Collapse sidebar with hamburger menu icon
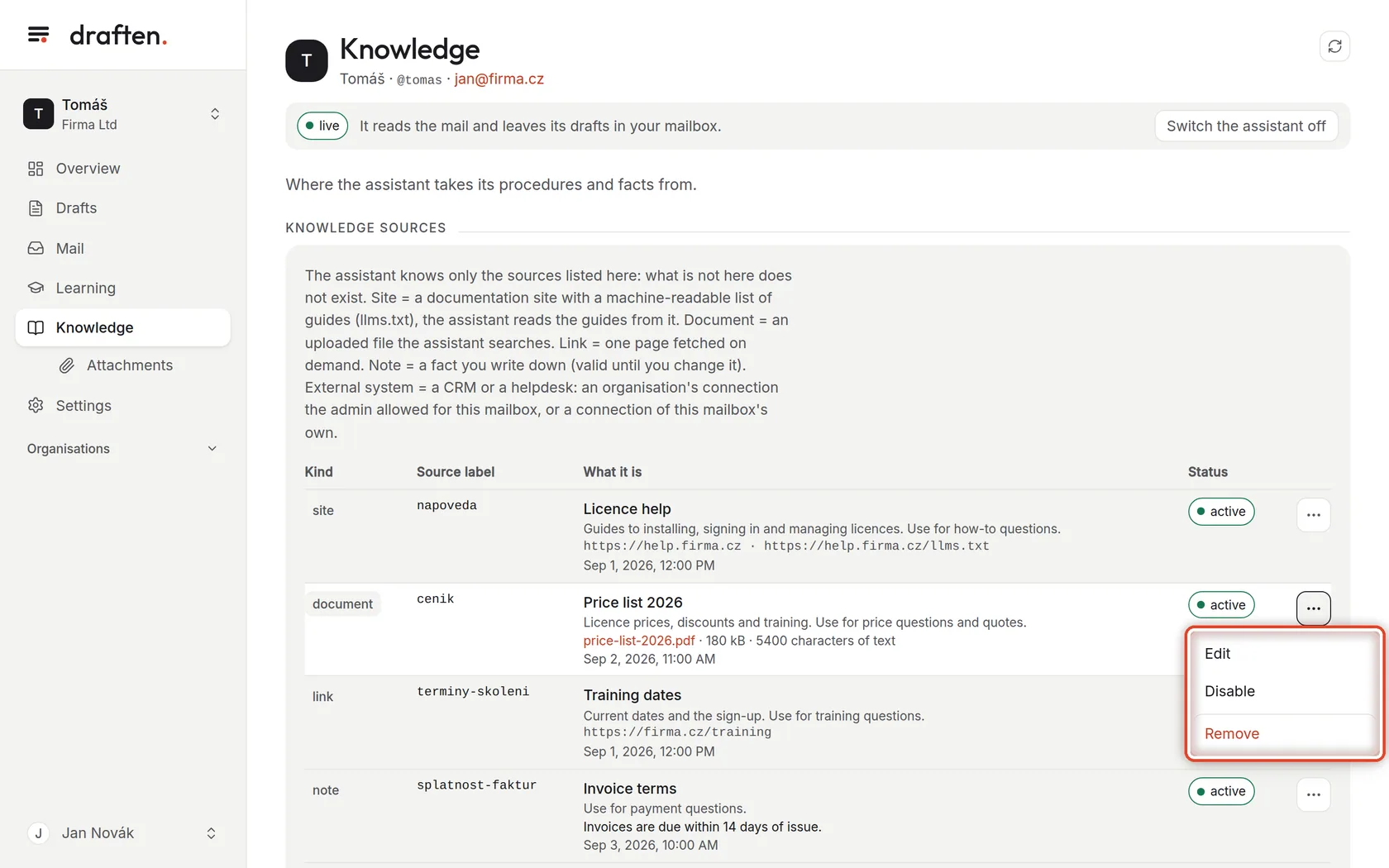This screenshot has height=868, width=1389. [x=38, y=35]
